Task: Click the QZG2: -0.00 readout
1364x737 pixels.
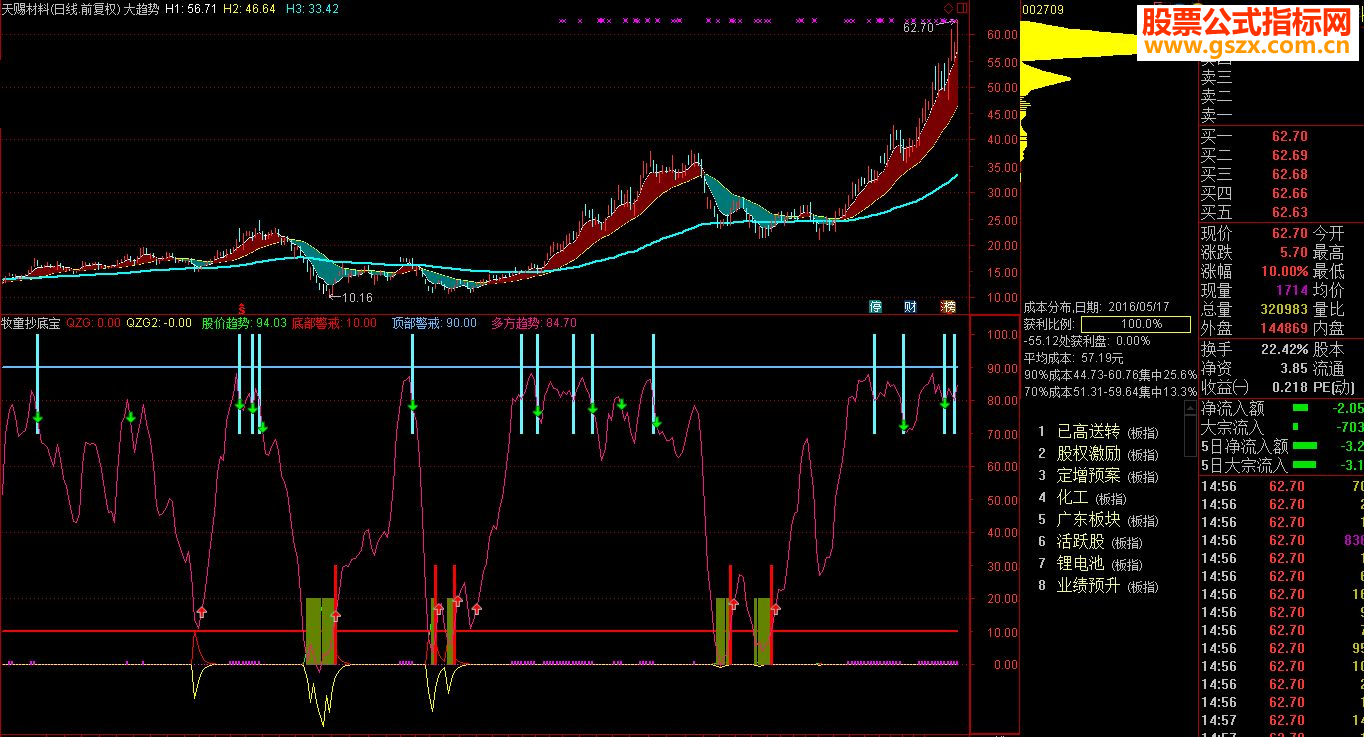Action: 158,323
